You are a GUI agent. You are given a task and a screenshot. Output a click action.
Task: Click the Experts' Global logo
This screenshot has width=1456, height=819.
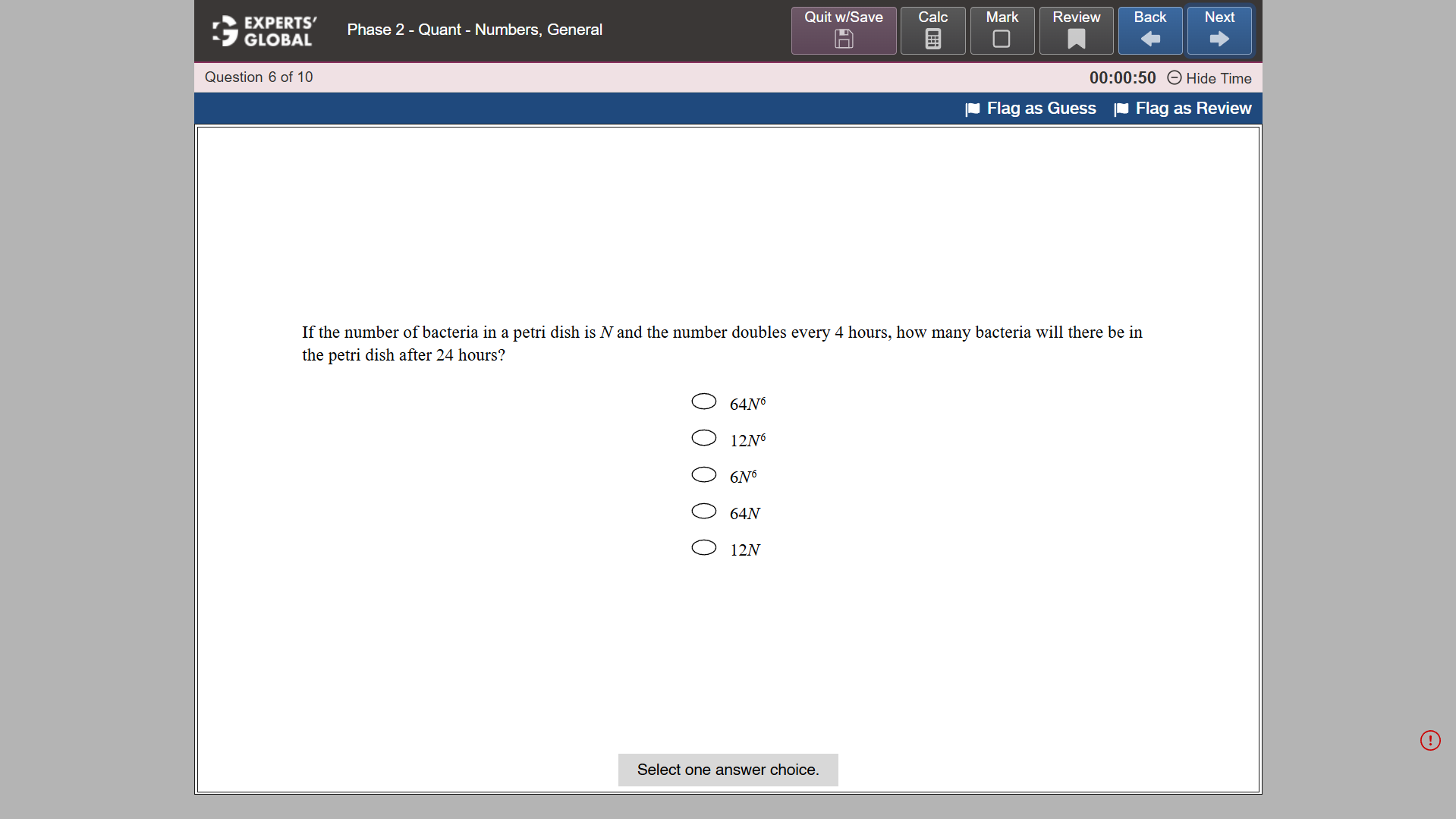coord(264,30)
